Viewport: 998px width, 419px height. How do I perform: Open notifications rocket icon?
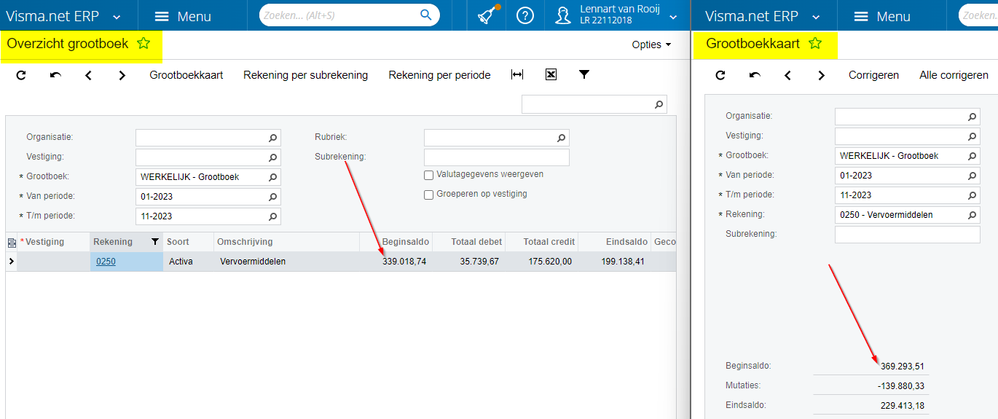tap(488, 15)
